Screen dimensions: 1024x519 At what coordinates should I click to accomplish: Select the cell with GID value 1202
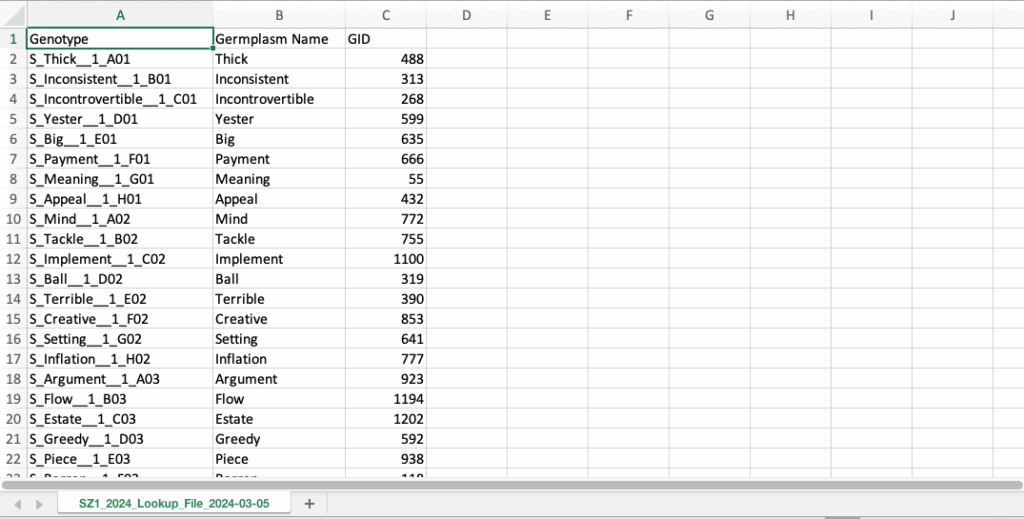tap(385, 419)
